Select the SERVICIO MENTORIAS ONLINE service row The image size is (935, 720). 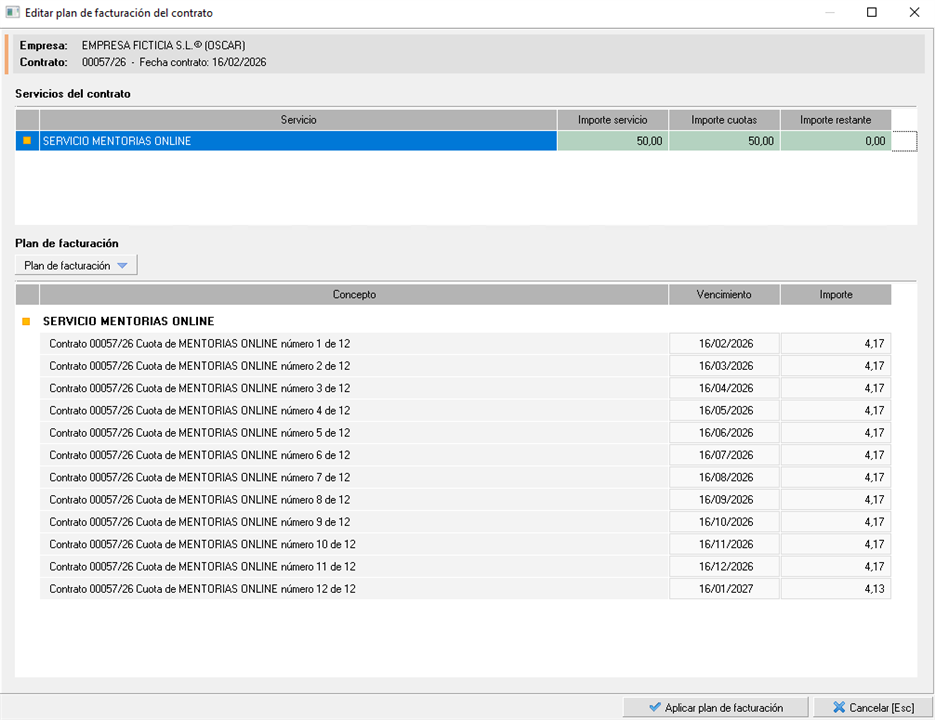pyautogui.click(x=297, y=141)
